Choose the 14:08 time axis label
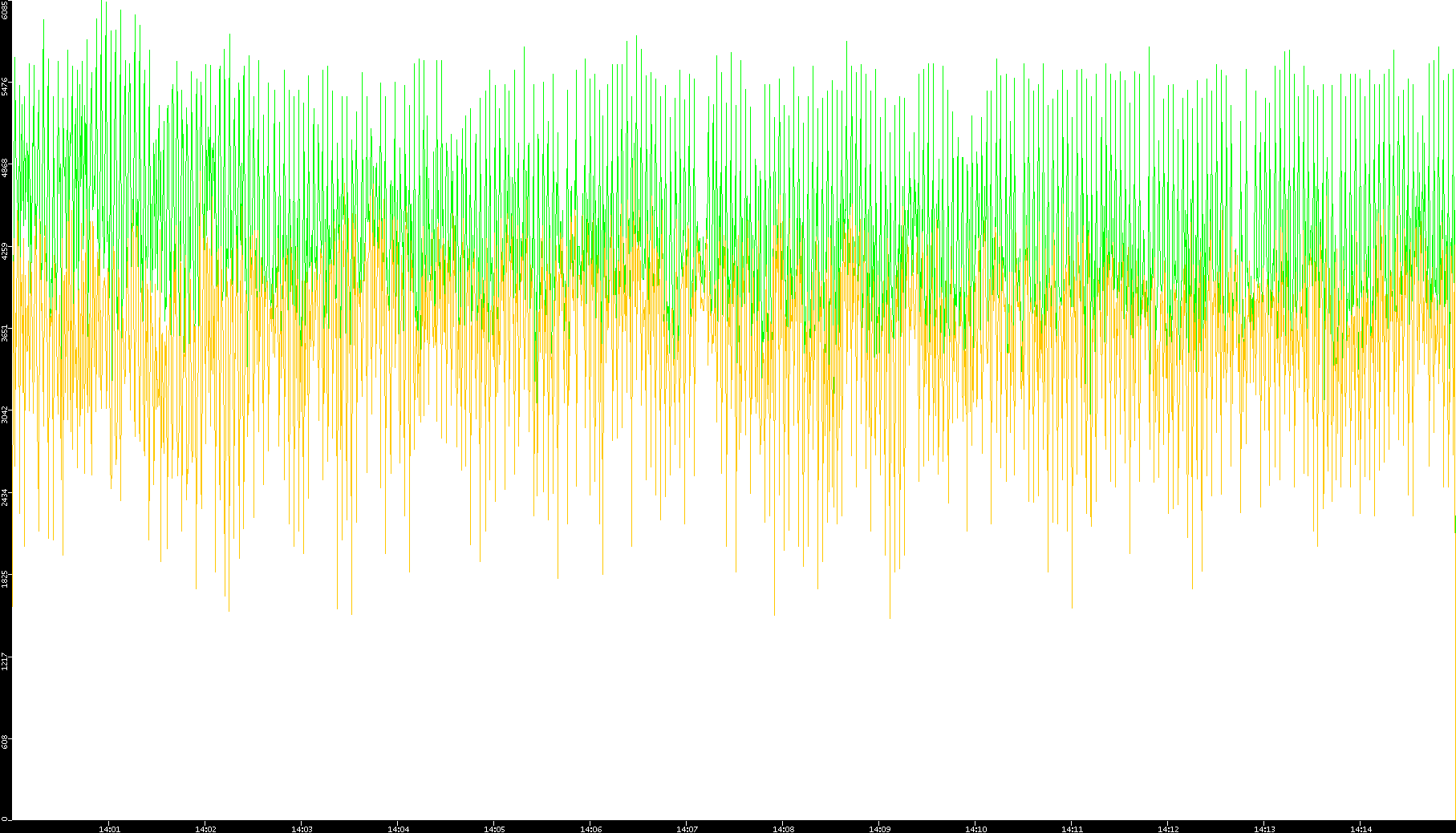1456x833 pixels. (x=783, y=829)
